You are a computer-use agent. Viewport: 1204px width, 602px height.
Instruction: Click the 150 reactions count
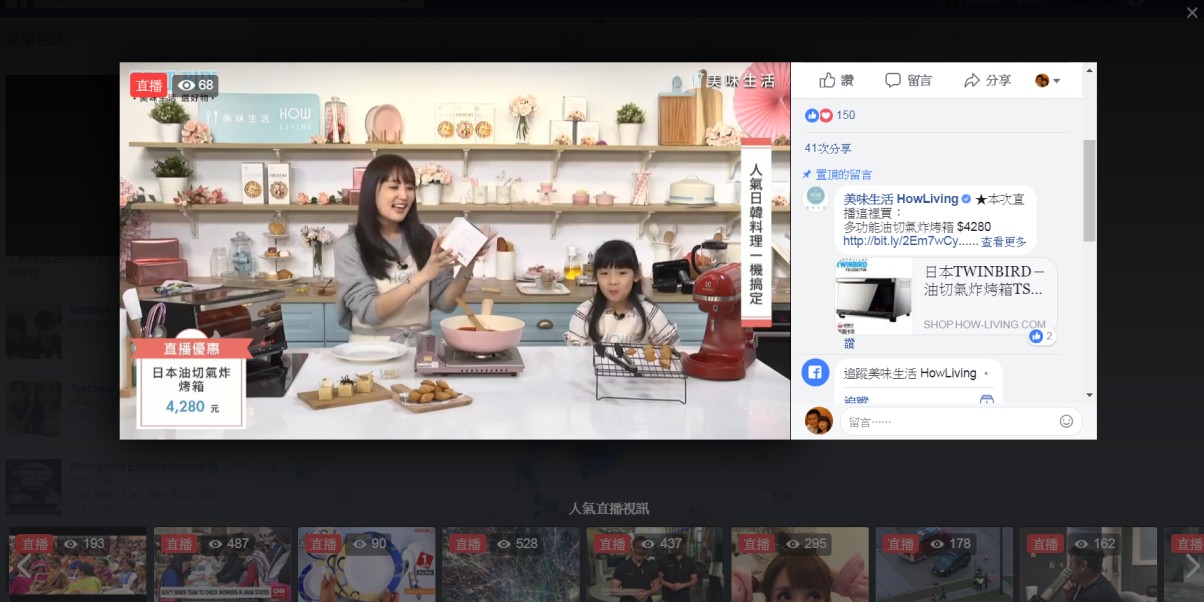845,115
